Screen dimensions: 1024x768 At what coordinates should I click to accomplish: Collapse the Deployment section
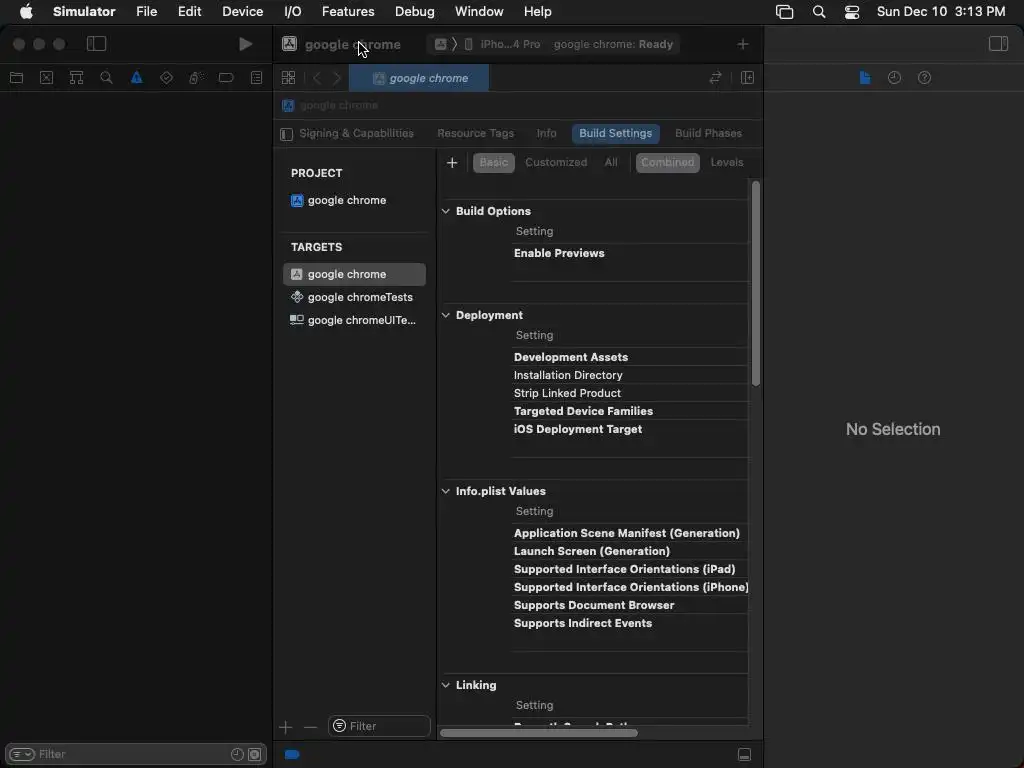pyautogui.click(x=445, y=315)
